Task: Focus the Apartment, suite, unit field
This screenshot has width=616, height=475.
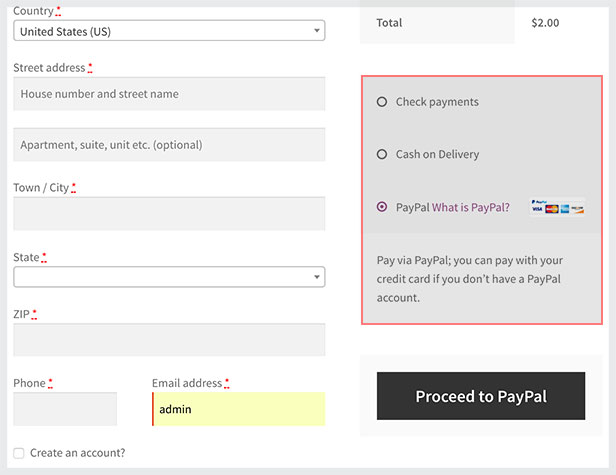Action: (169, 145)
